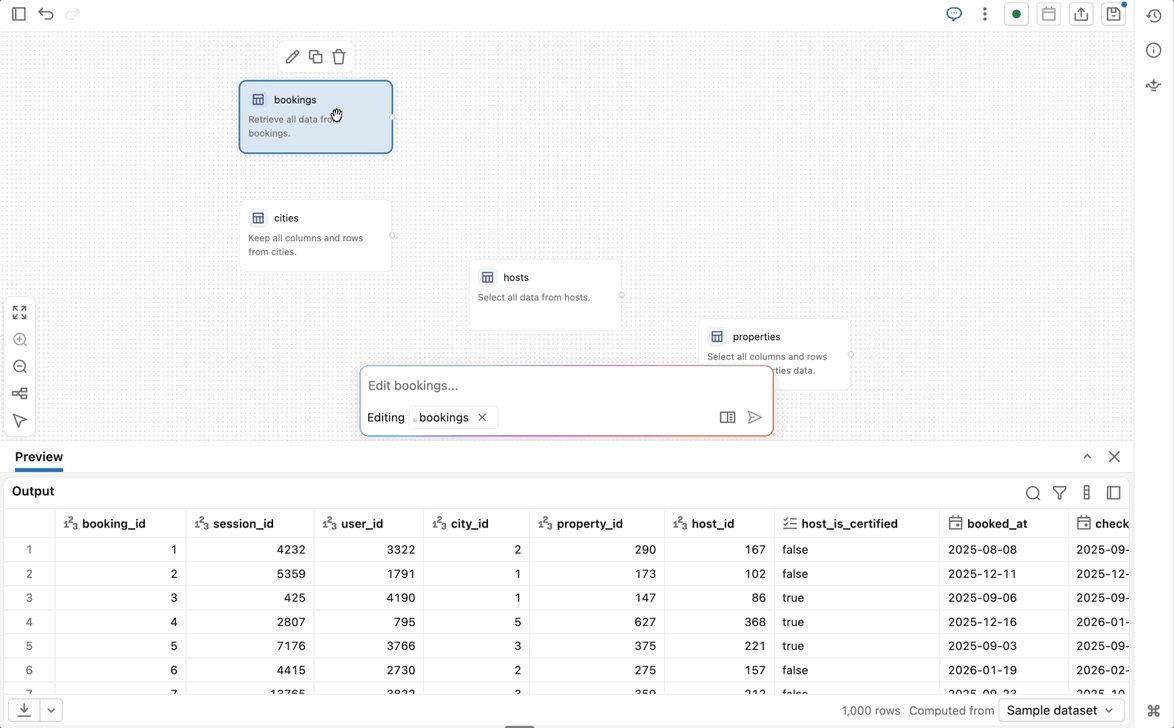Search the output table

[1033, 493]
